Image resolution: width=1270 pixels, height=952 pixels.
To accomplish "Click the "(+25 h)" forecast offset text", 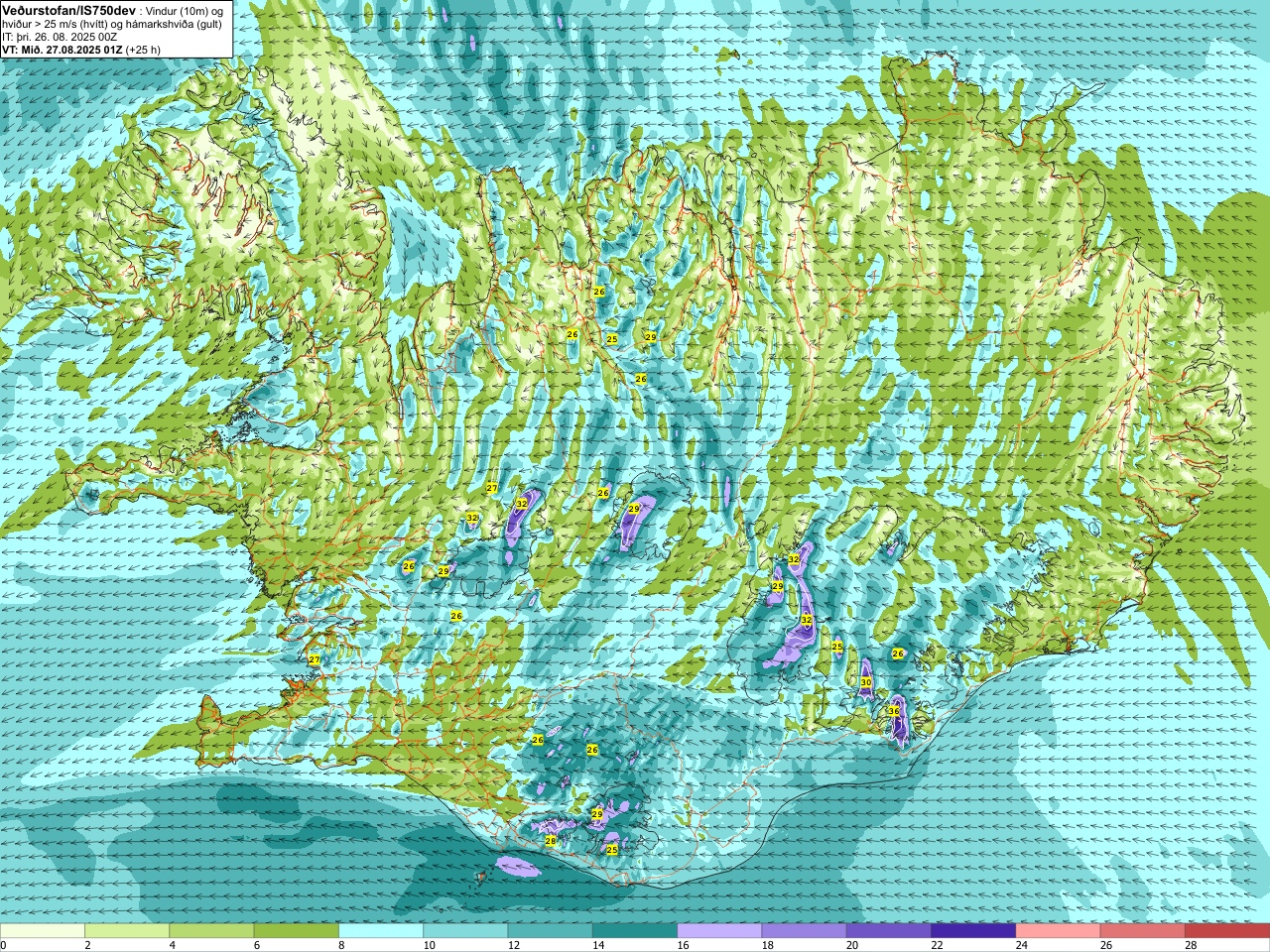I will click(x=143, y=50).
